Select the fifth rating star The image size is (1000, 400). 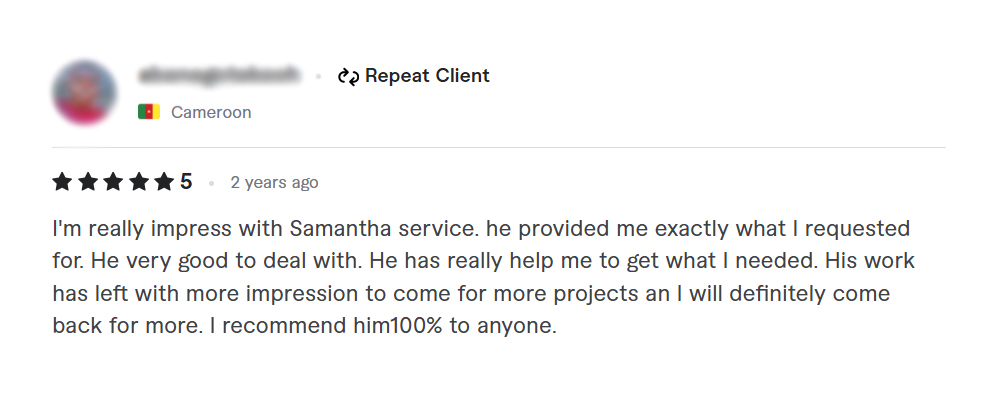click(x=164, y=182)
